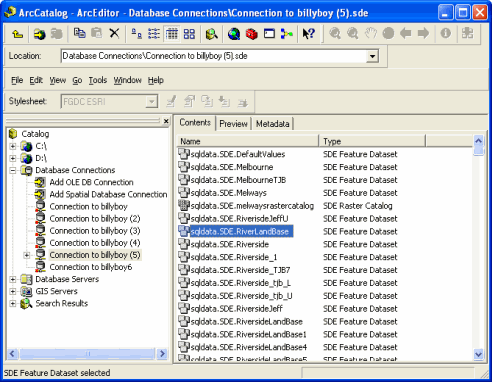Select Add OLE DB Connection
Image resolution: width=492 pixels, height=382 pixels.
tap(91, 182)
